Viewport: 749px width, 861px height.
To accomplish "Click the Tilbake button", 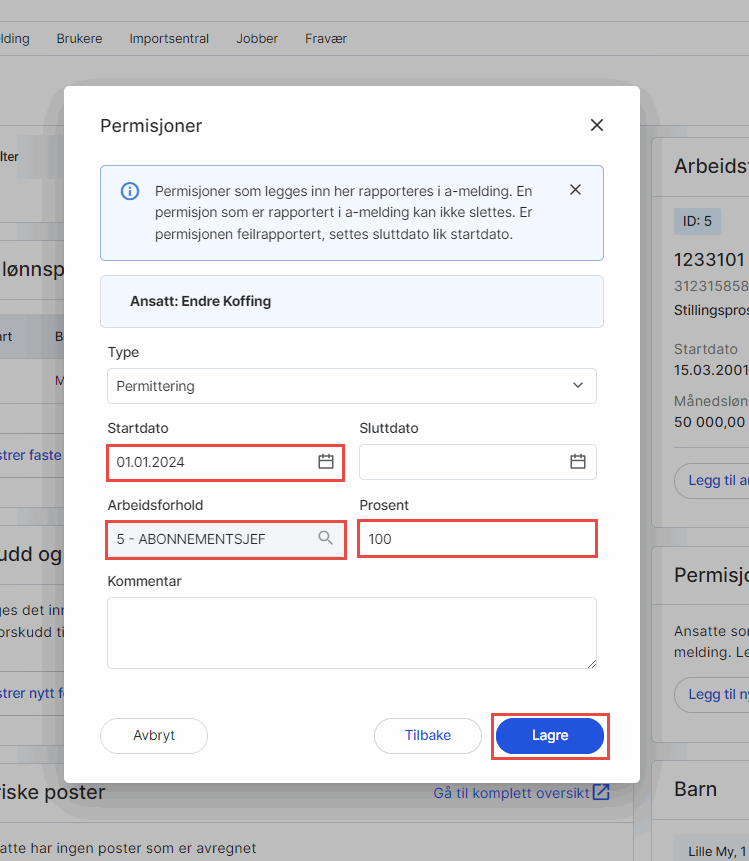I will [427, 735].
